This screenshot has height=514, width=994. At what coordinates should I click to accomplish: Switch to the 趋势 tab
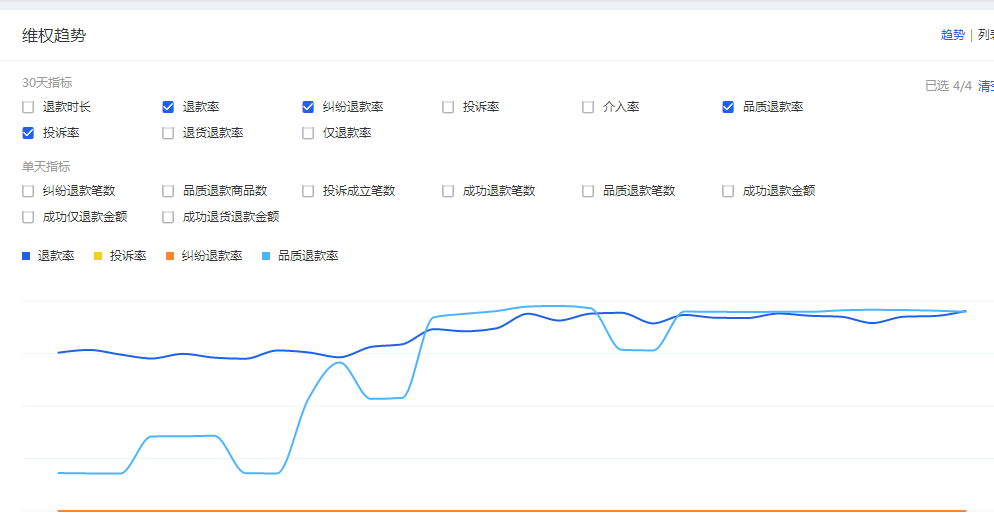[952, 35]
